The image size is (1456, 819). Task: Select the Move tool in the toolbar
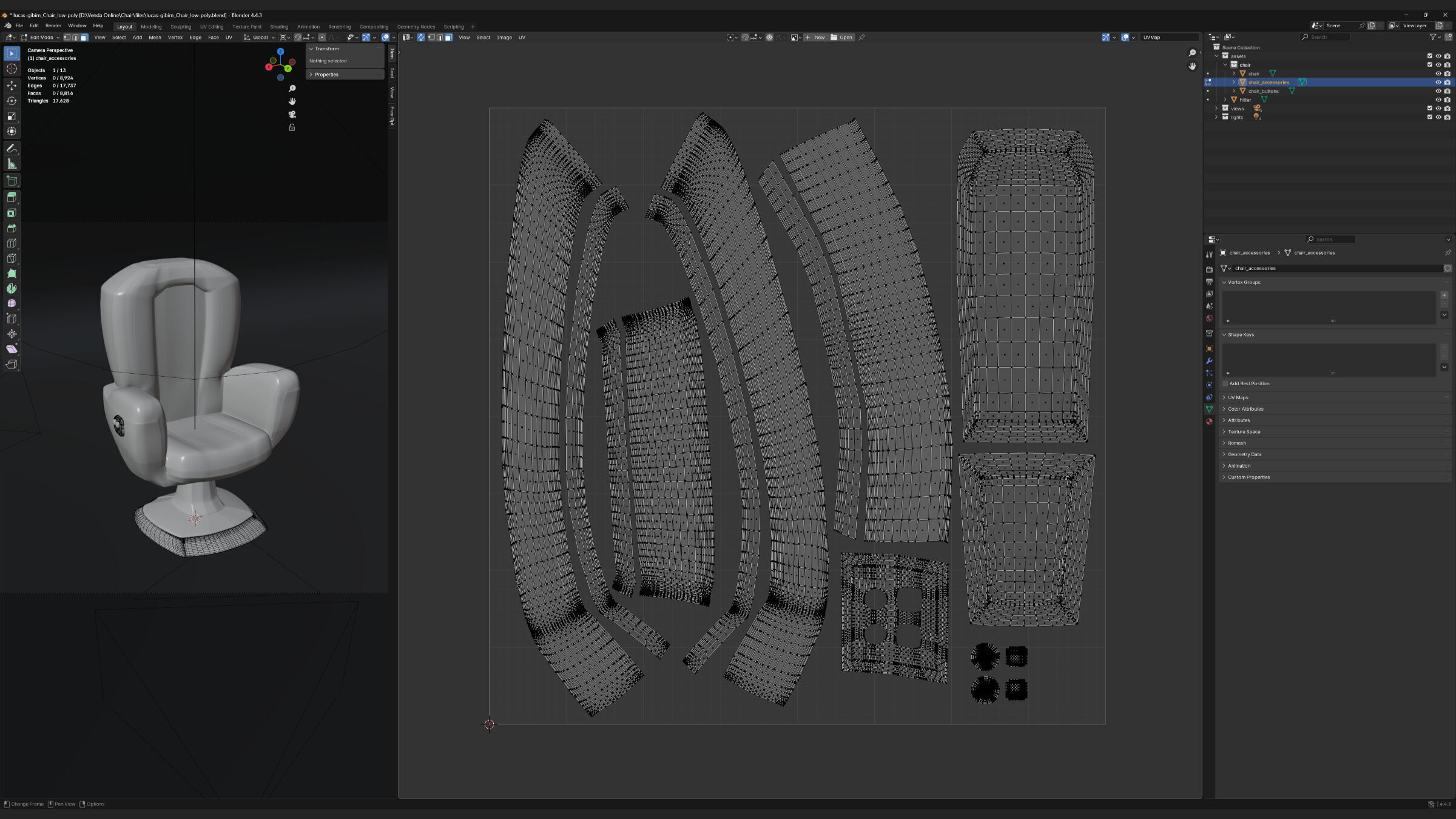pyautogui.click(x=12, y=86)
